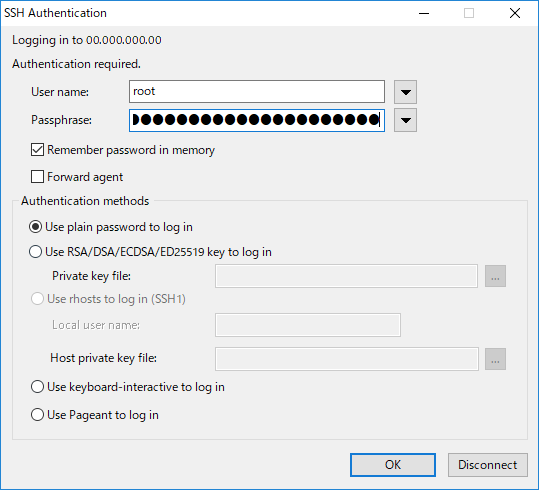The image size is (539, 490).
Task: Select Use RSA/DSA/ECDSA/ED25519 key option
Action: pyautogui.click(x=35, y=252)
